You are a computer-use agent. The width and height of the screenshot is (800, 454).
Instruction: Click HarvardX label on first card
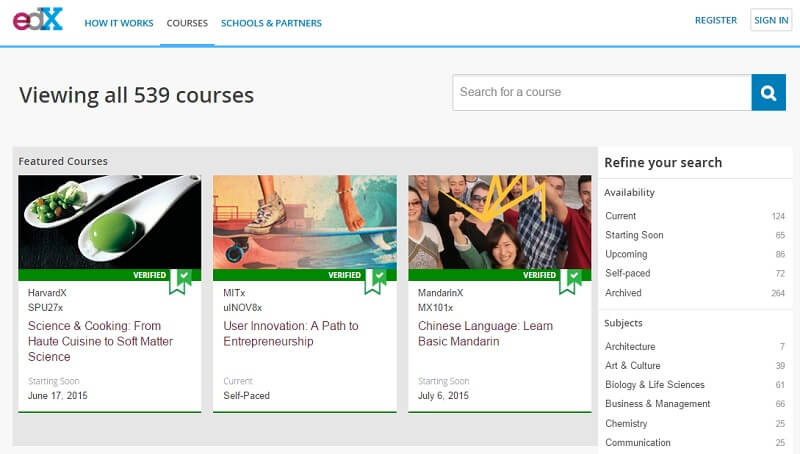coord(47,293)
